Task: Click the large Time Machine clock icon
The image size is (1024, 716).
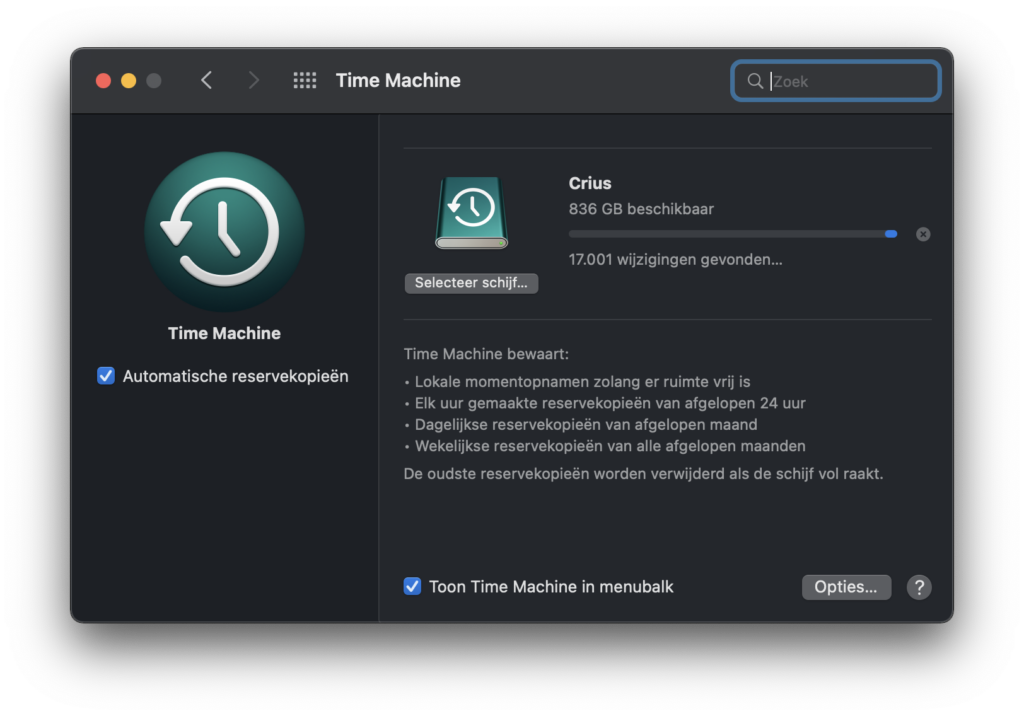Action: pos(224,232)
